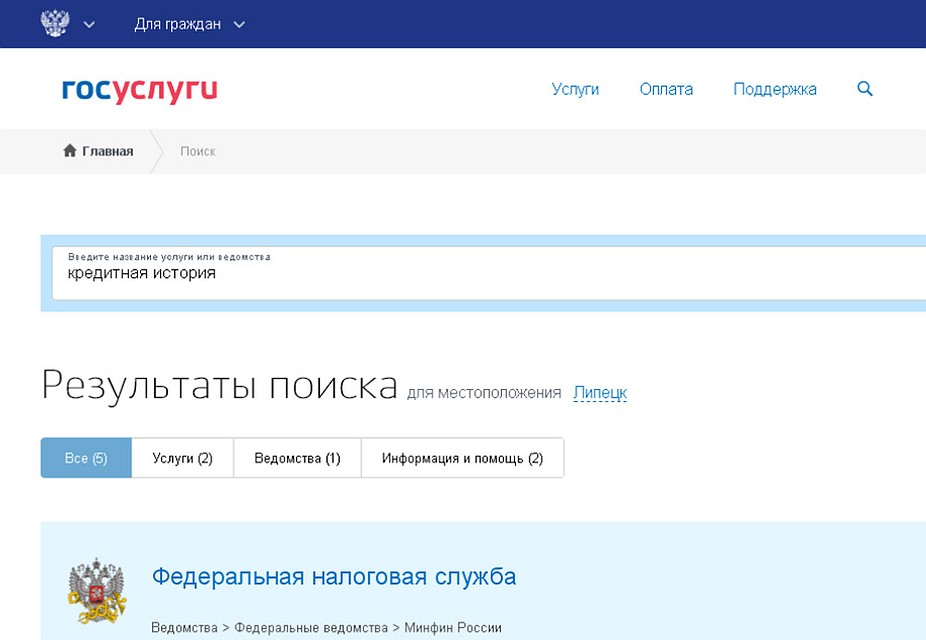The image size is (926, 640).
Task: Click the Госуслуги logo
Action: tap(140, 90)
